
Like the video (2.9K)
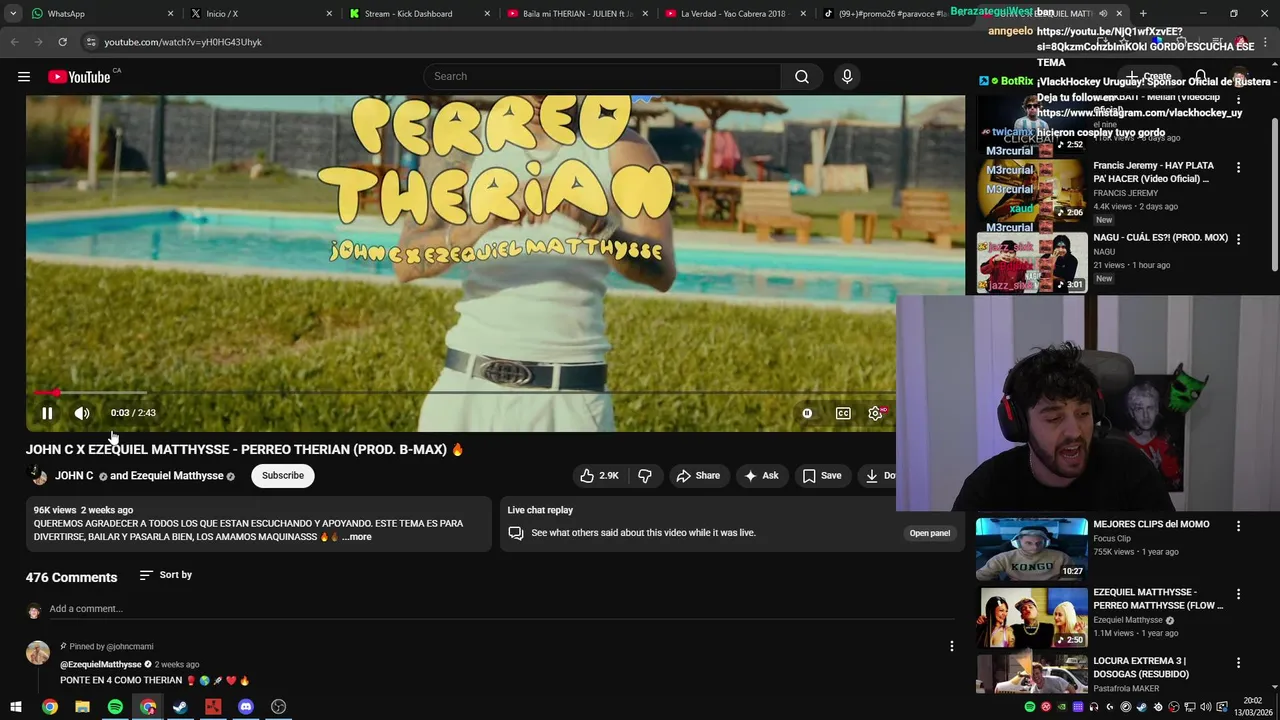[599, 476]
